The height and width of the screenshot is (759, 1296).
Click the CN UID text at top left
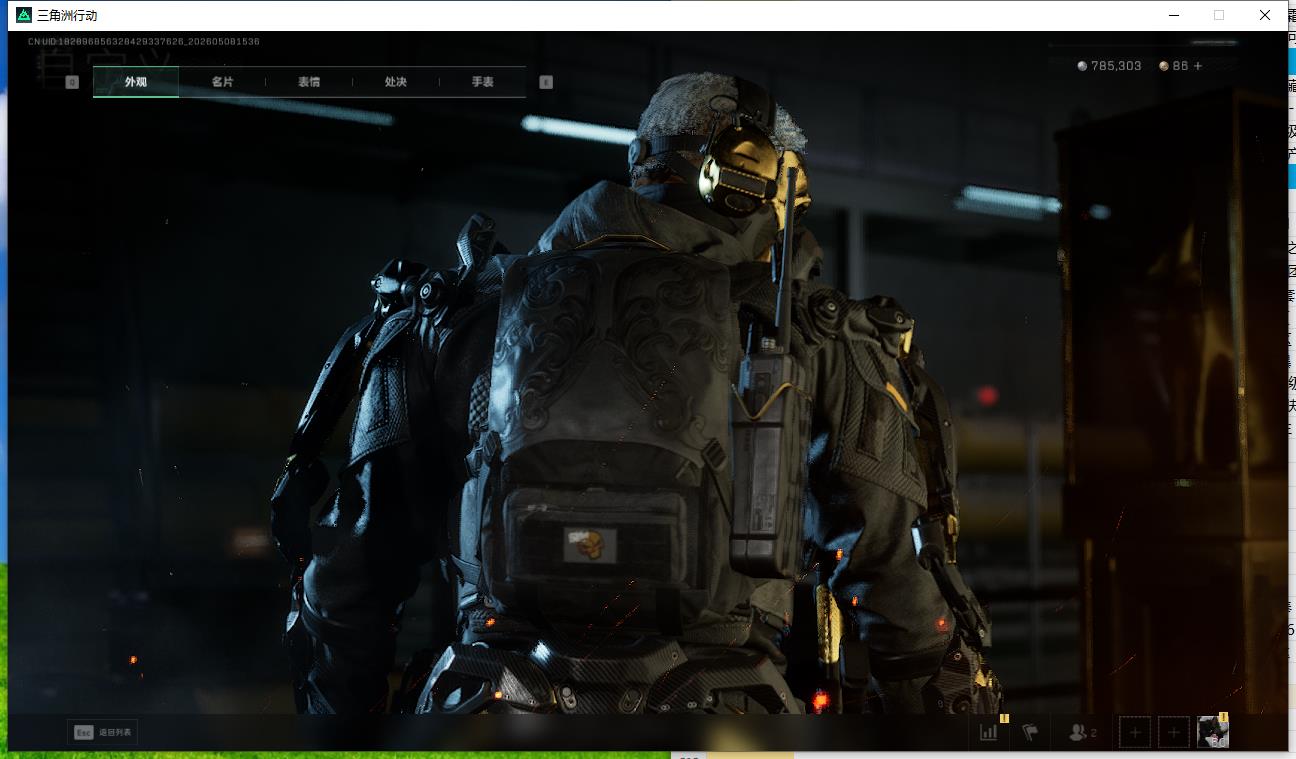[144, 42]
